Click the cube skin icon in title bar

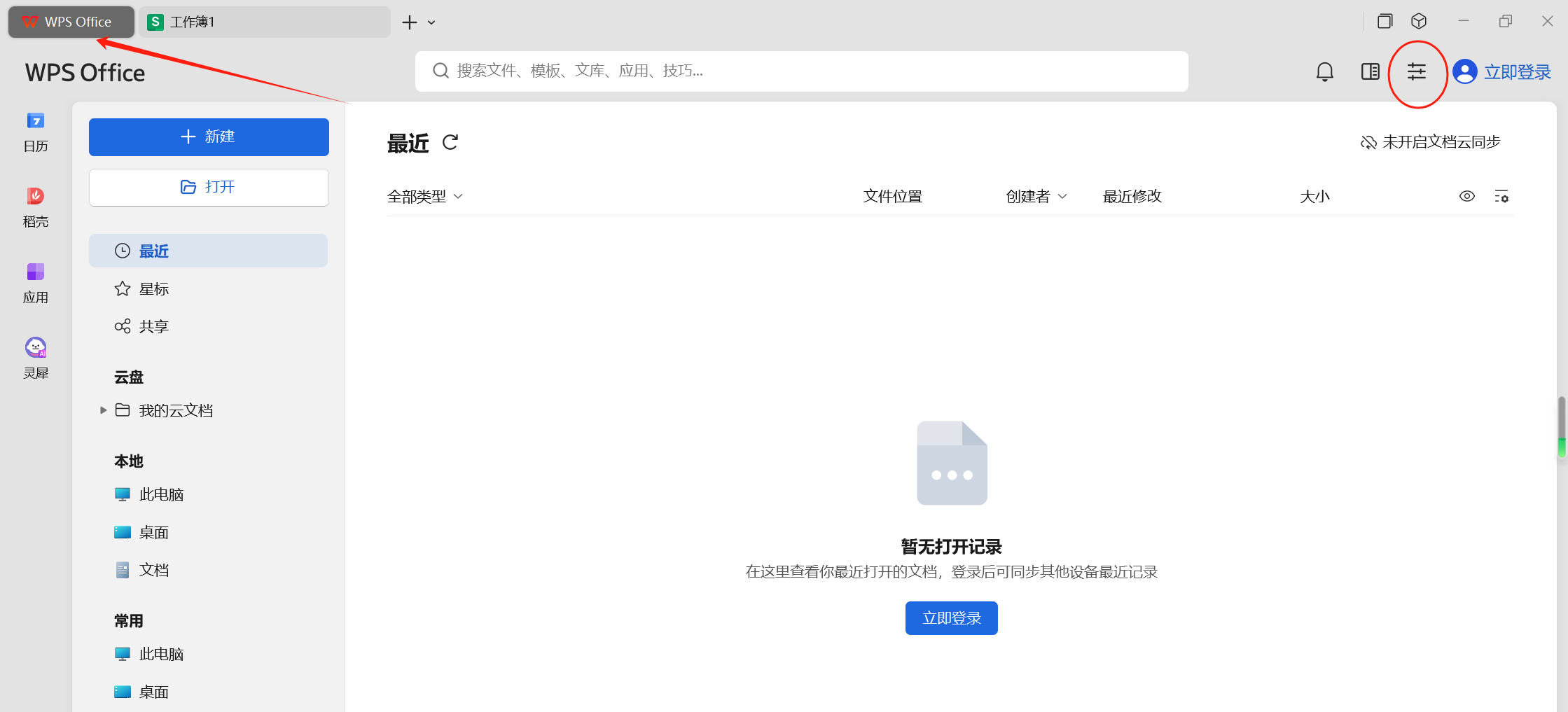(1419, 22)
